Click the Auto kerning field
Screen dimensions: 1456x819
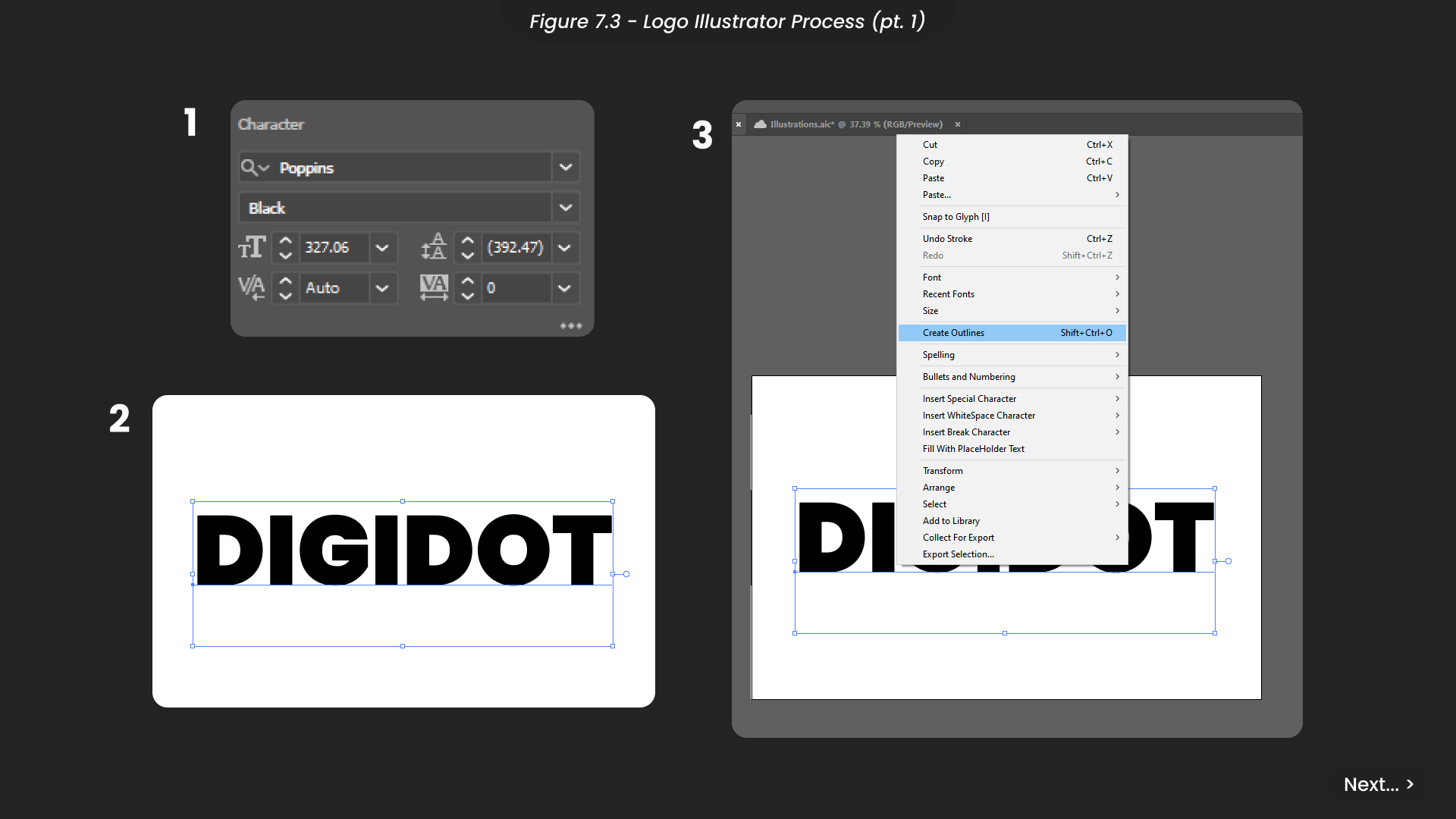tap(334, 287)
